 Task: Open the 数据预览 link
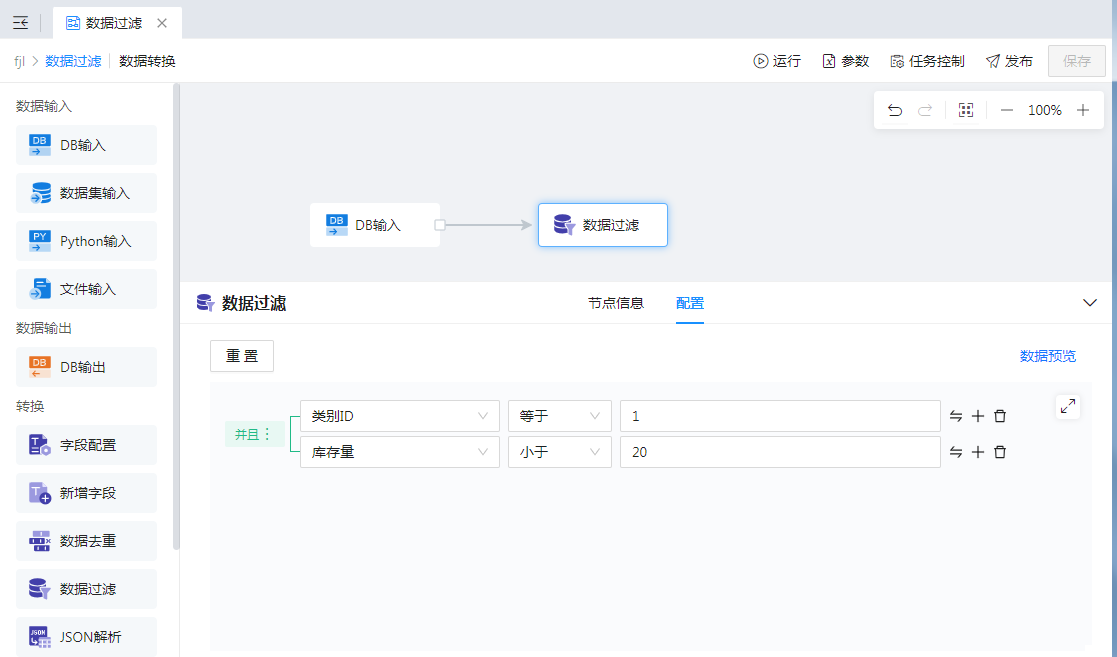1047,356
